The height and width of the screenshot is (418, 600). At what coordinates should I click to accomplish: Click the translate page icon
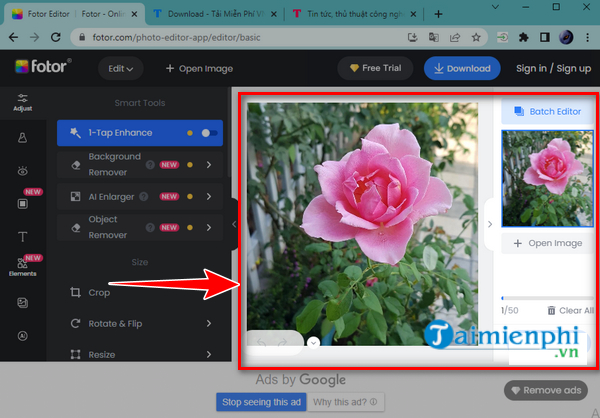[434, 37]
